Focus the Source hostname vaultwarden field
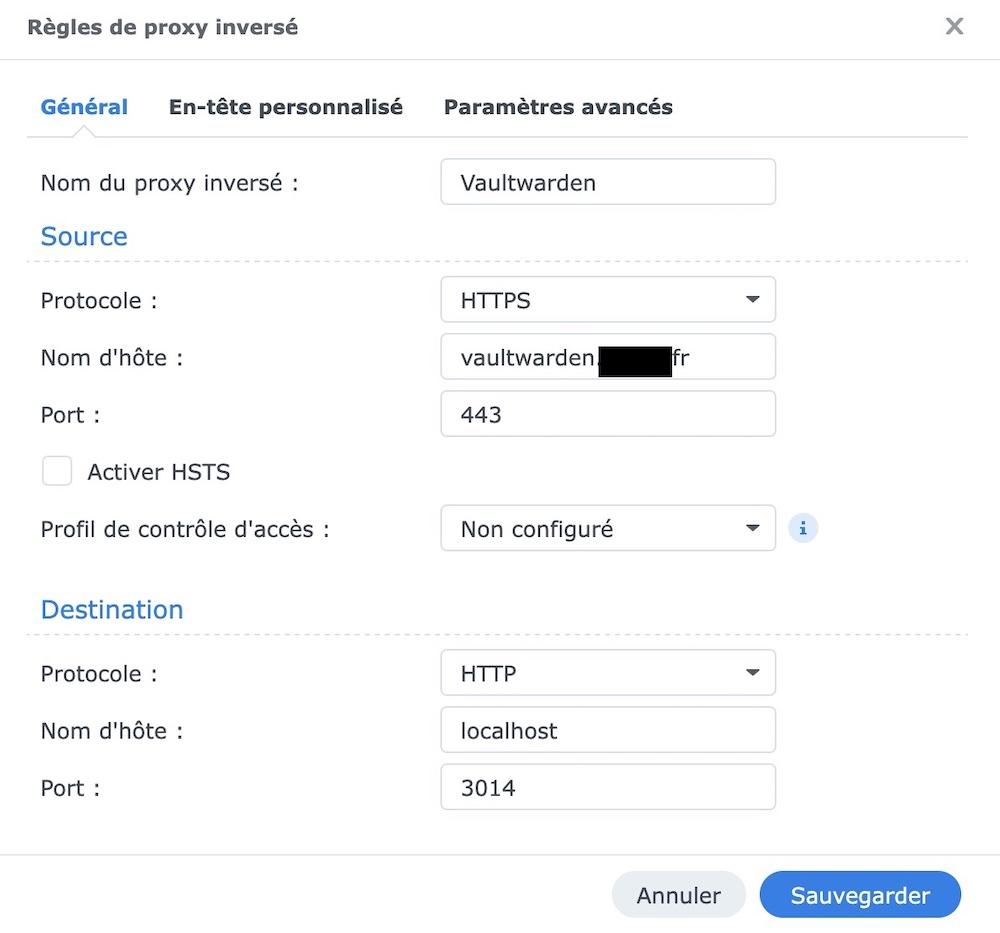The width and height of the screenshot is (1000, 933). click(607, 357)
